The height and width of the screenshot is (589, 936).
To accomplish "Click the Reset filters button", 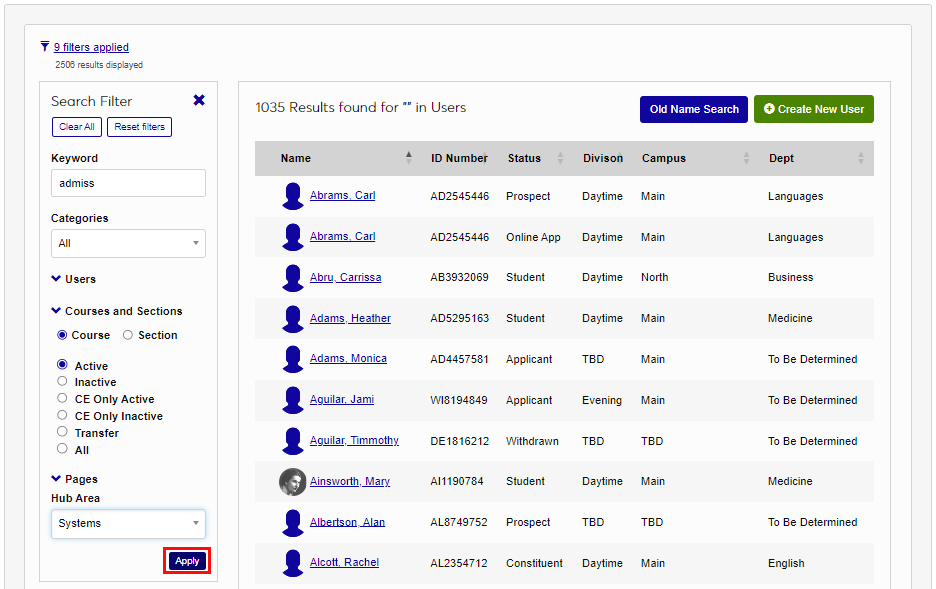I will click(x=139, y=126).
